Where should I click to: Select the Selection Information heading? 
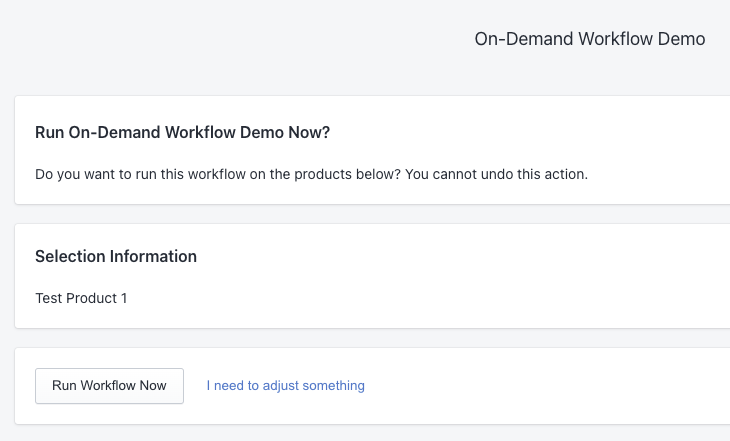pos(116,256)
